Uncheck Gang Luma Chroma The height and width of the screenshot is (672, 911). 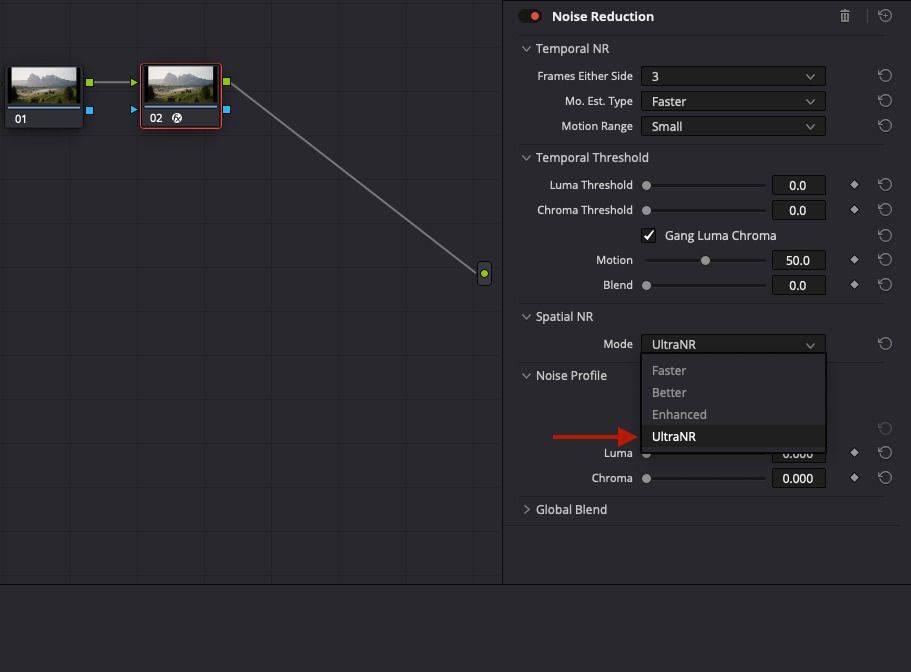point(648,235)
